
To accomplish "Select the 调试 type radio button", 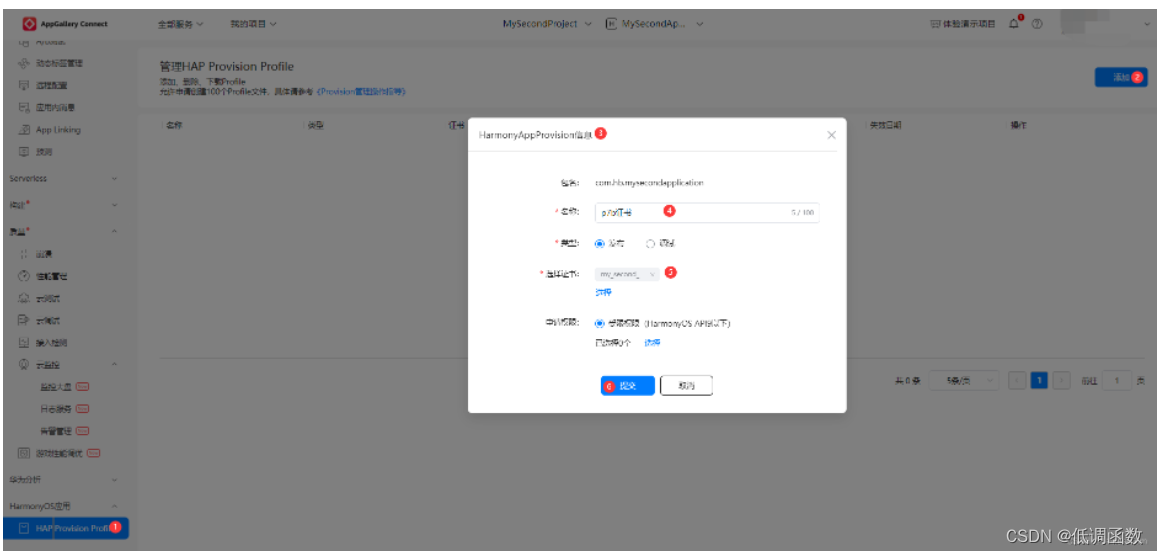I will click(x=650, y=244).
